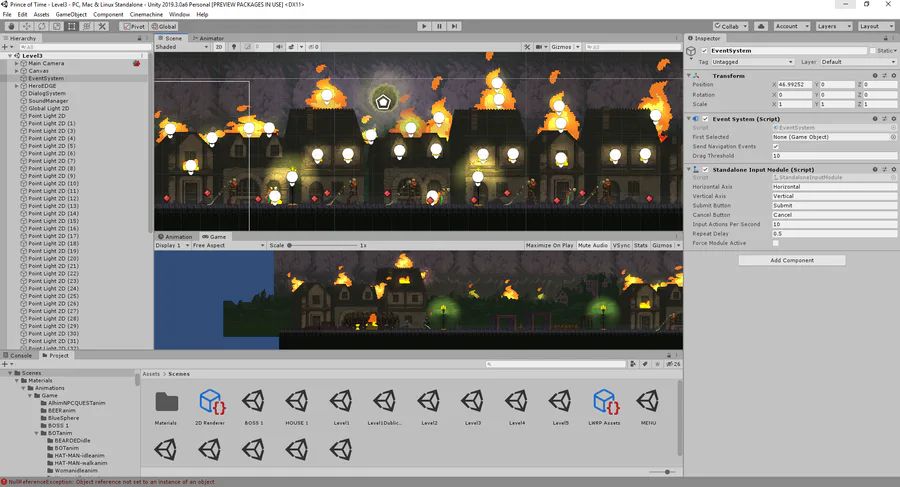Open the Layers dropdown
The width and height of the screenshot is (900, 487).
[833, 26]
